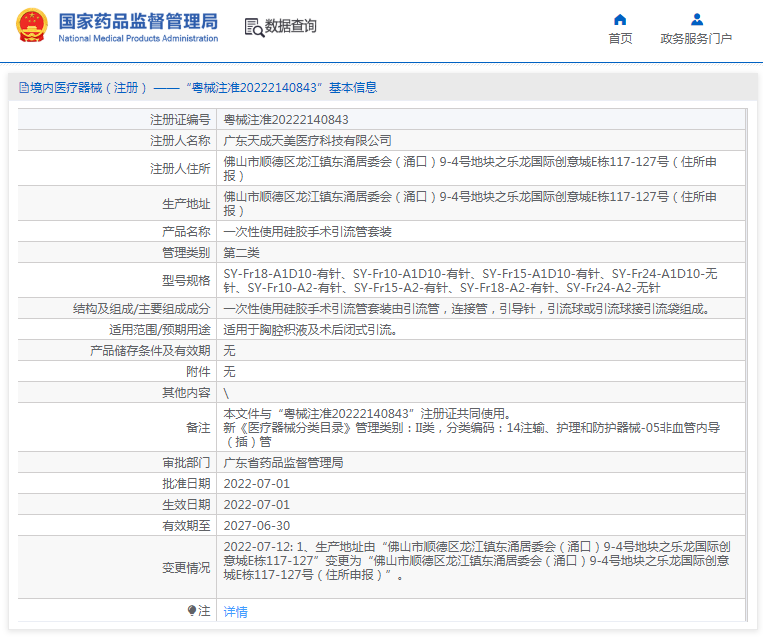Select 广东天成天美医疗科技有限公司 registrant name
Image resolution: width=763 pixels, height=640 pixels.
308,141
